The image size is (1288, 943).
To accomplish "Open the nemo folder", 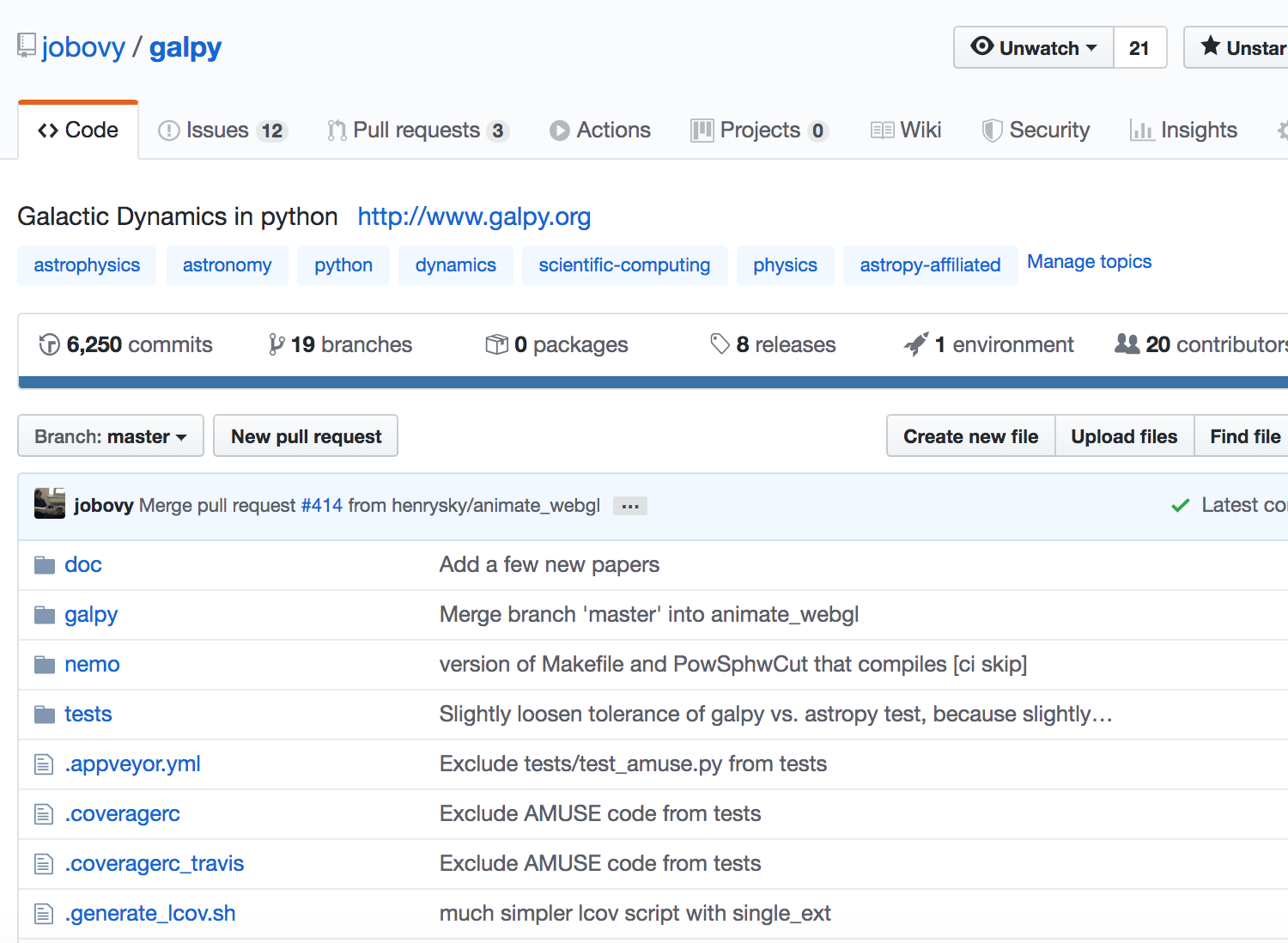I will 92,665.
